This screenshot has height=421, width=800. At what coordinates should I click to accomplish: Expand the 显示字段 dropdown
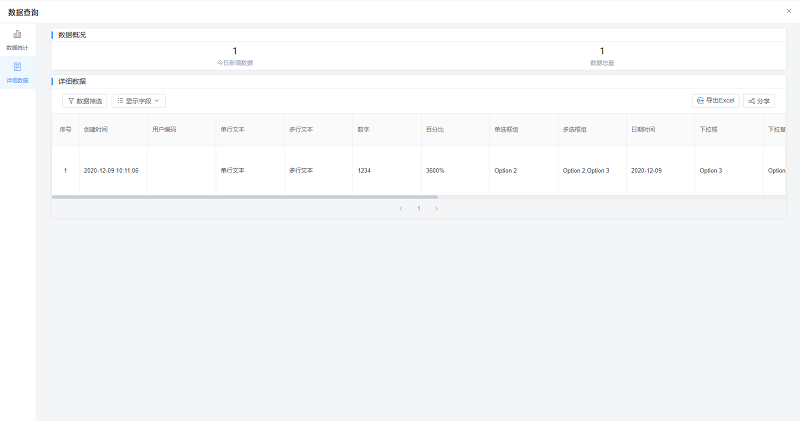tap(138, 101)
